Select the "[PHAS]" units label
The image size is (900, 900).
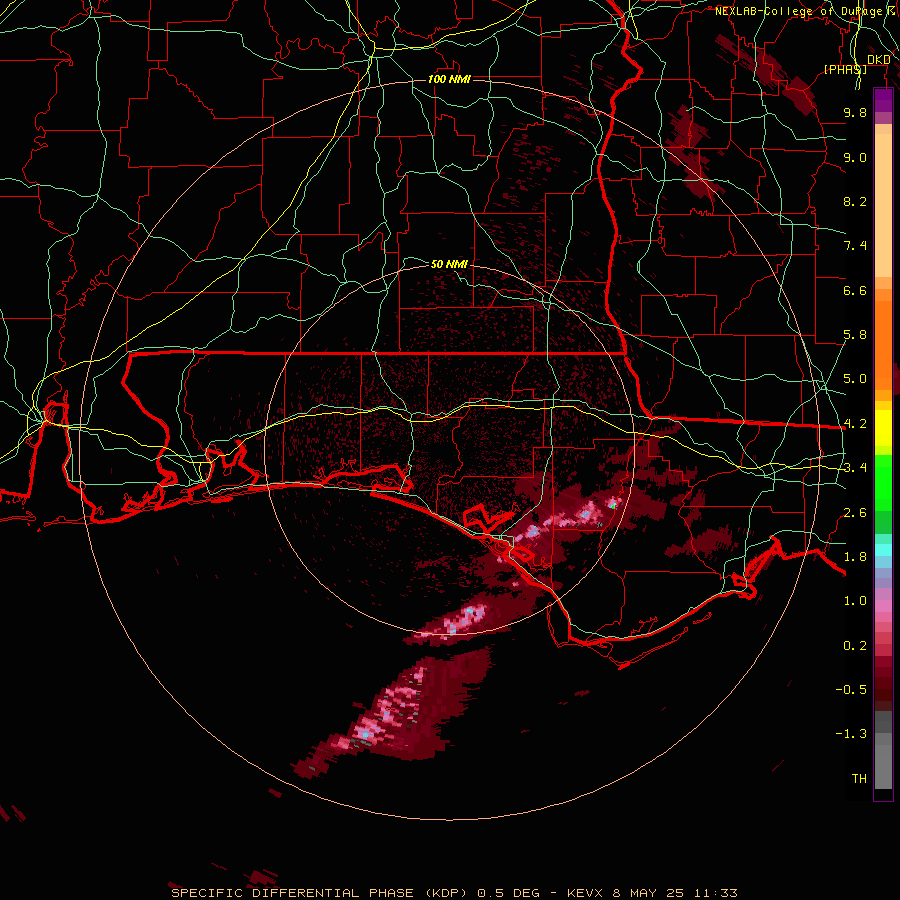[845, 69]
